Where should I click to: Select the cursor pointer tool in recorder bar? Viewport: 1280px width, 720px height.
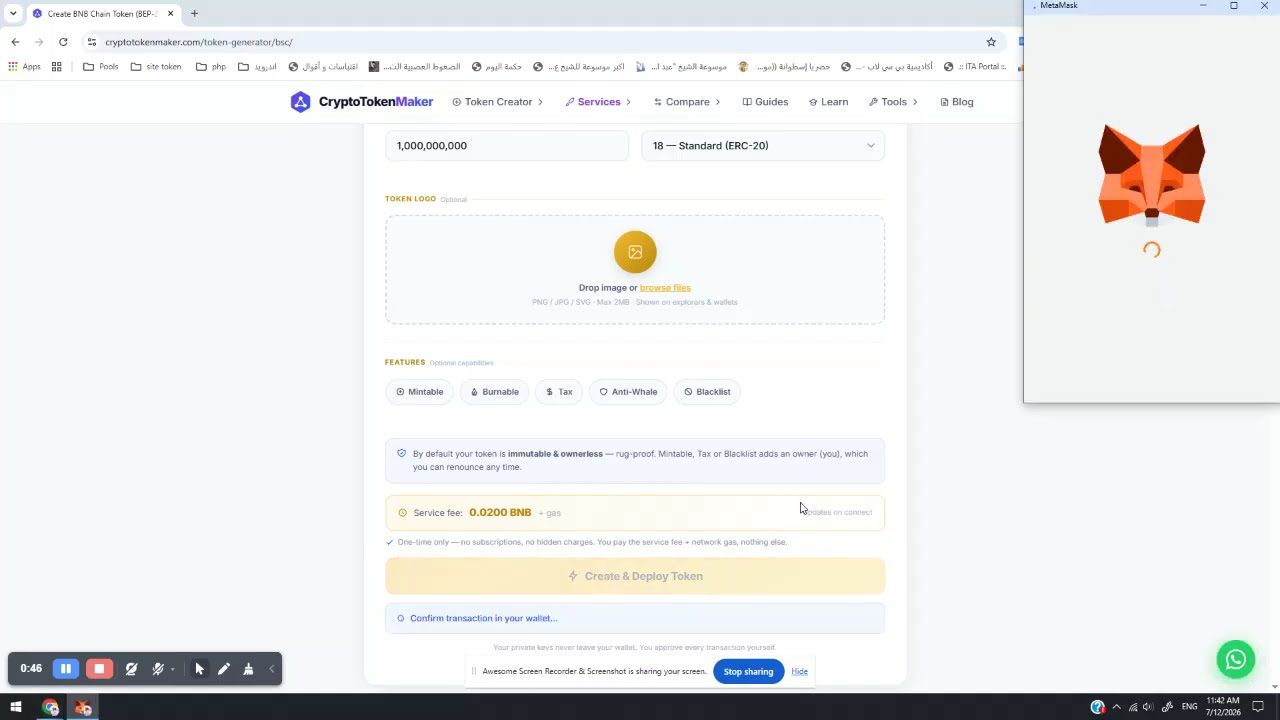199,669
